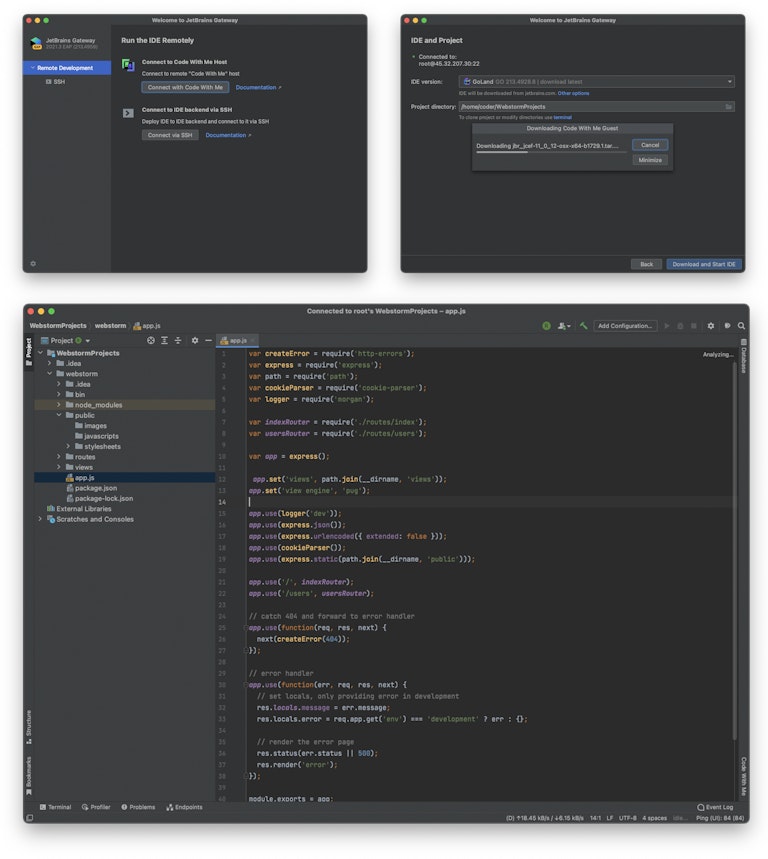Screen dimensions: 768x859
Task: Click Other options link under IDE version
Action: [x=573, y=93]
